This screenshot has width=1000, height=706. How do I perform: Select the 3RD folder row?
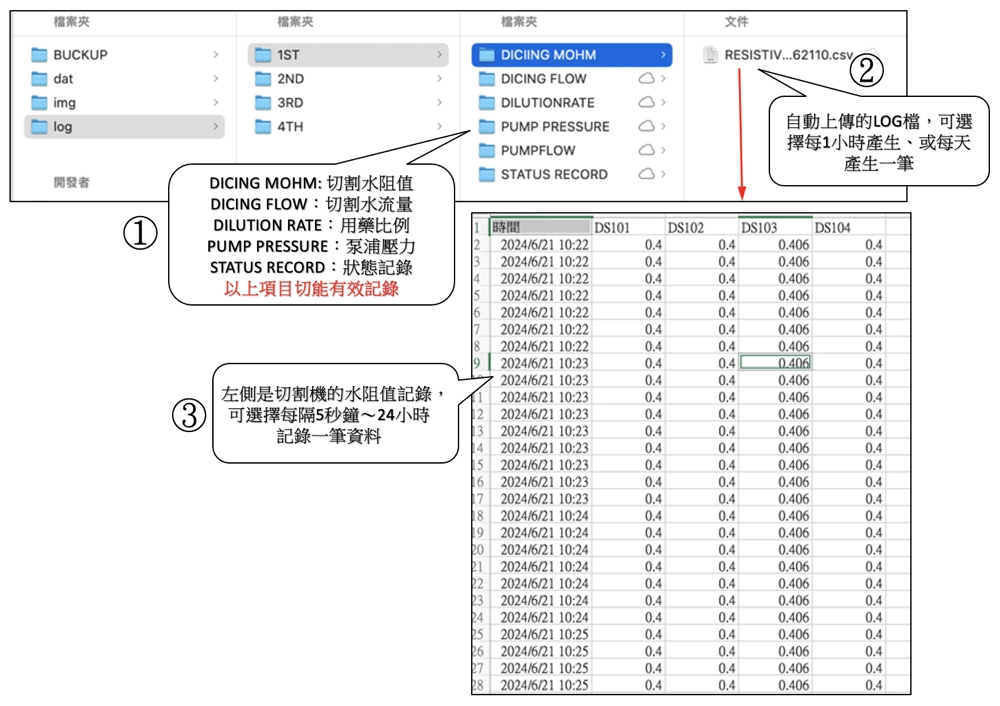coord(340,103)
